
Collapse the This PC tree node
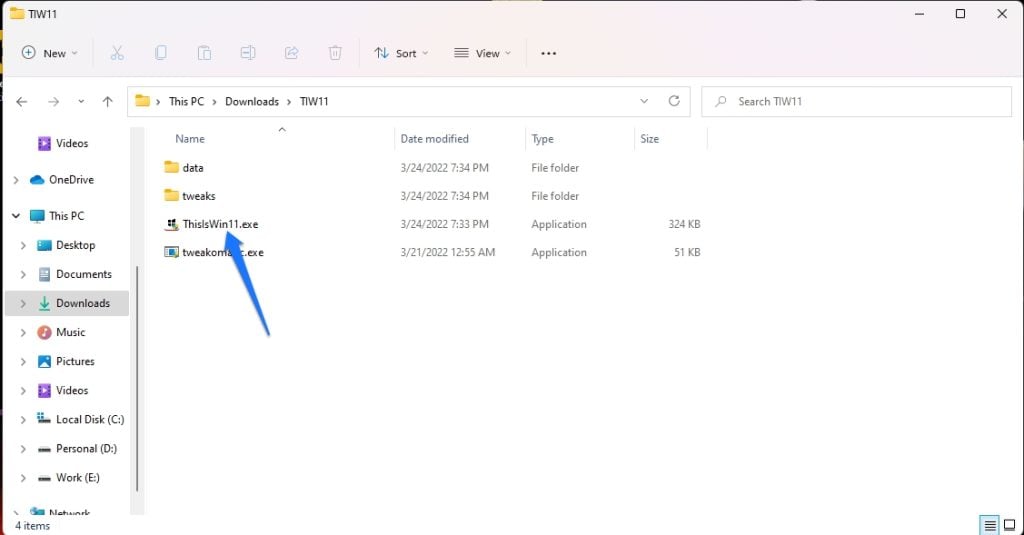(x=16, y=216)
